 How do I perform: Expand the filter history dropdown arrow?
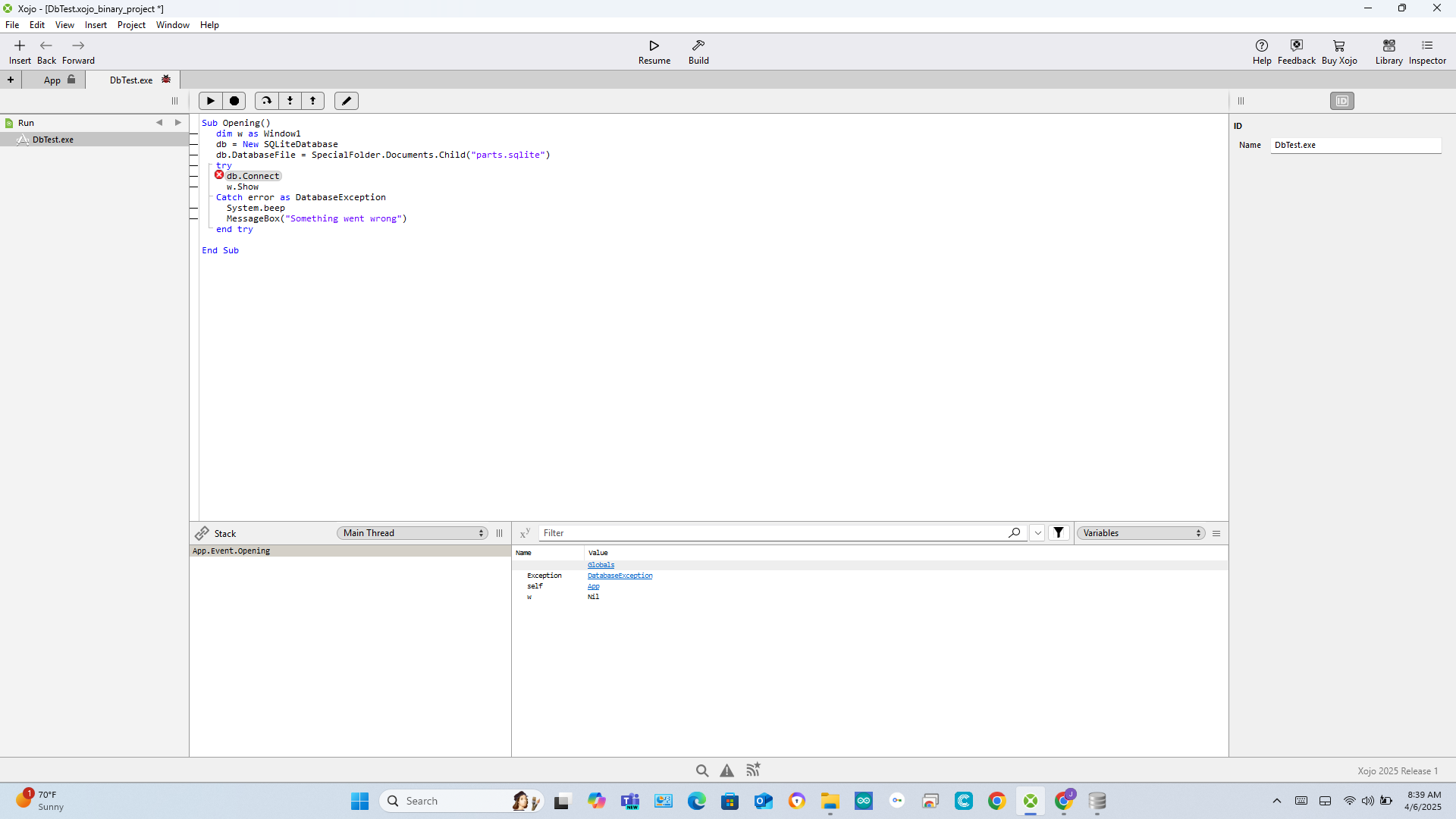(x=1037, y=533)
